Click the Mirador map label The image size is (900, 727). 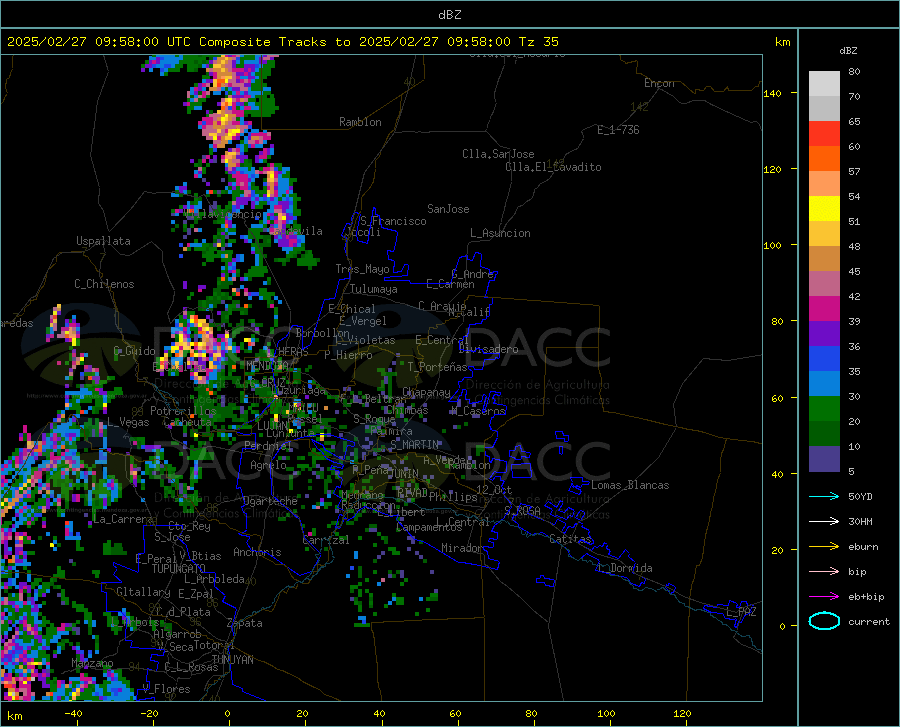(461, 548)
